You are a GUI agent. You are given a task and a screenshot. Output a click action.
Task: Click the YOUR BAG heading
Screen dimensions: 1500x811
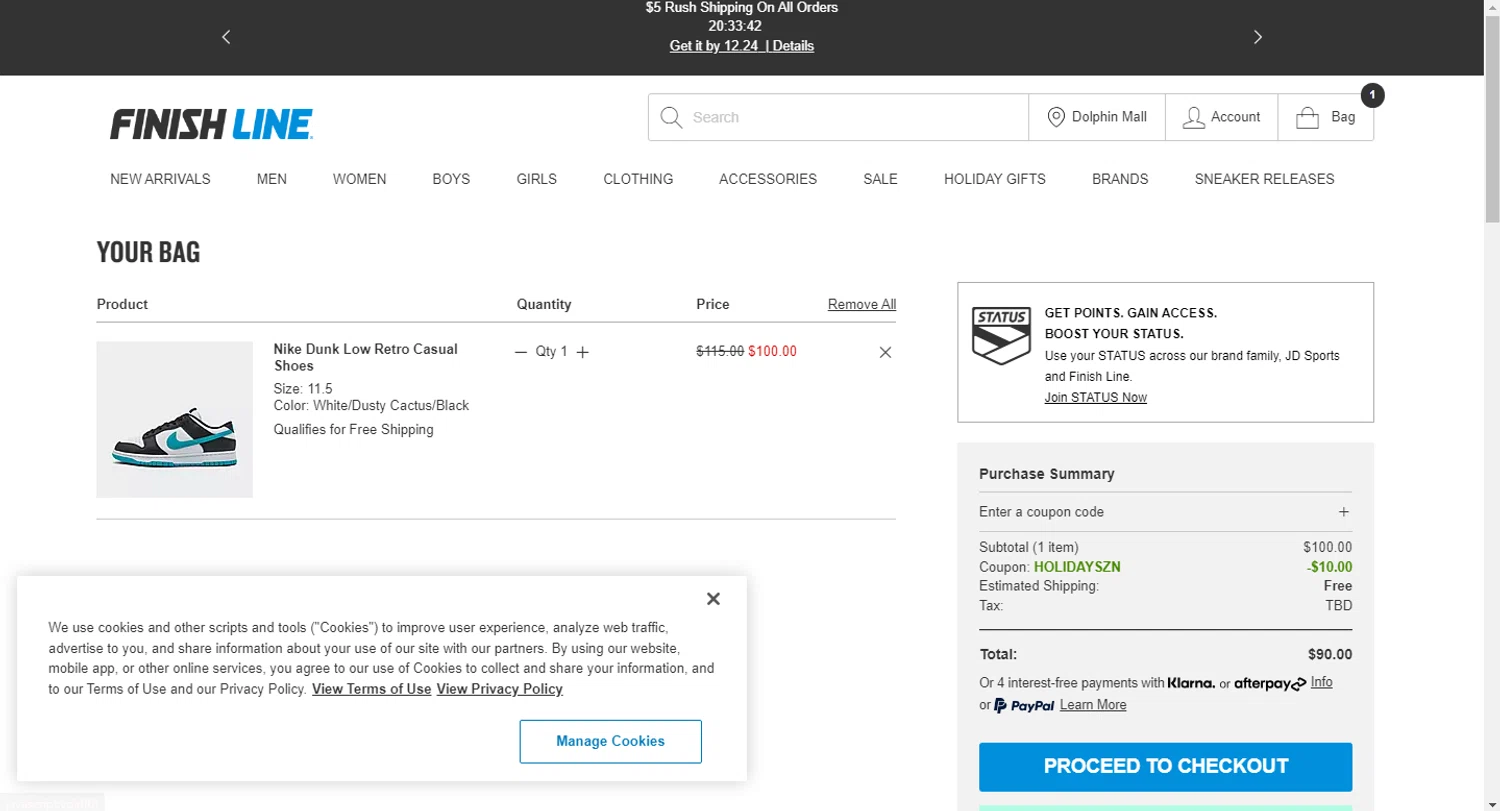click(149, 252)
